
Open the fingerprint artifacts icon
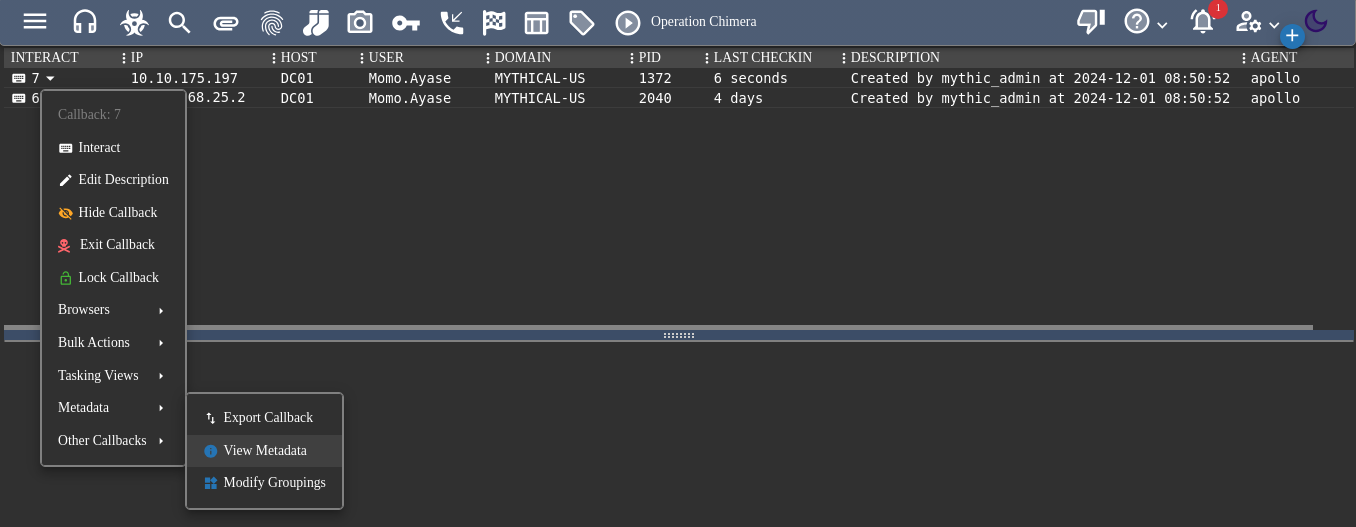click(271, 22)
